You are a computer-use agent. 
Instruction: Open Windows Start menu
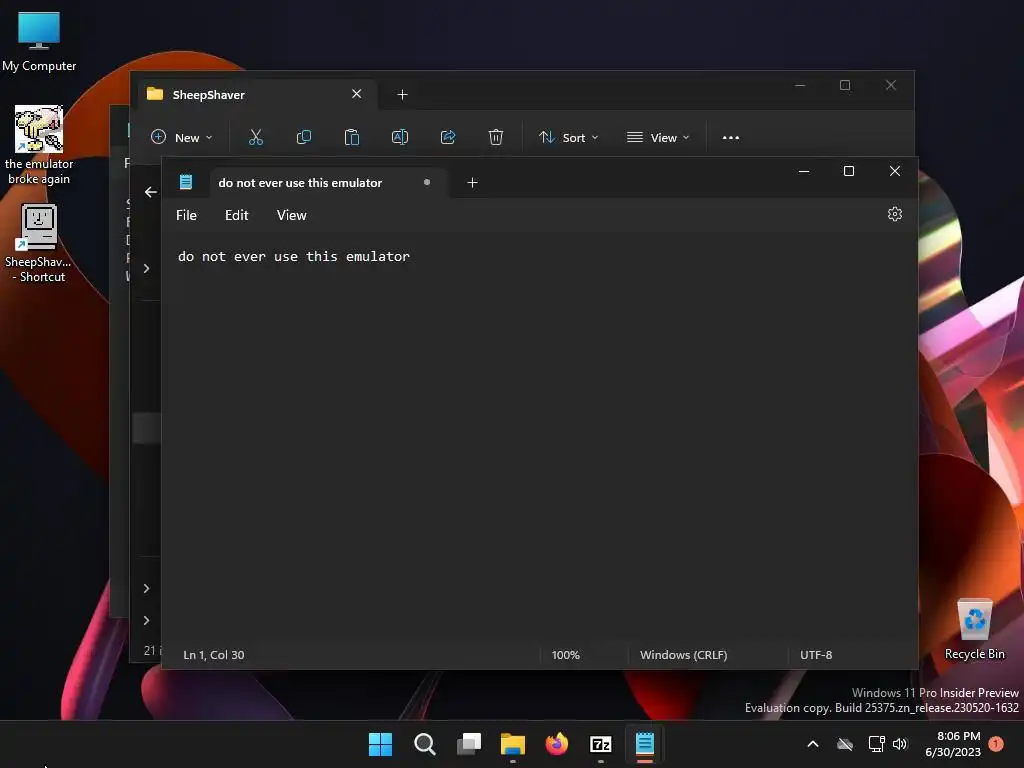coord(380,744)
